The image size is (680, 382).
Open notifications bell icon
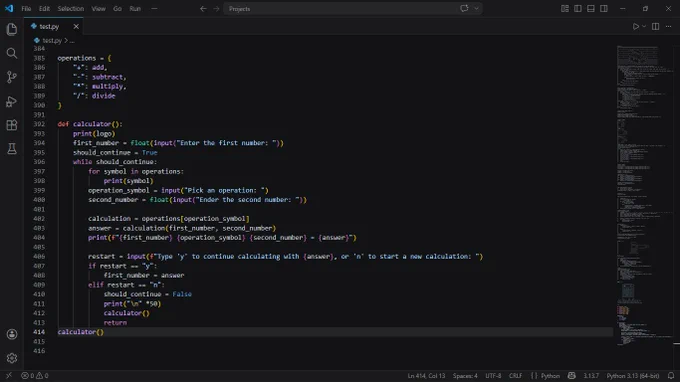point(671,376)
